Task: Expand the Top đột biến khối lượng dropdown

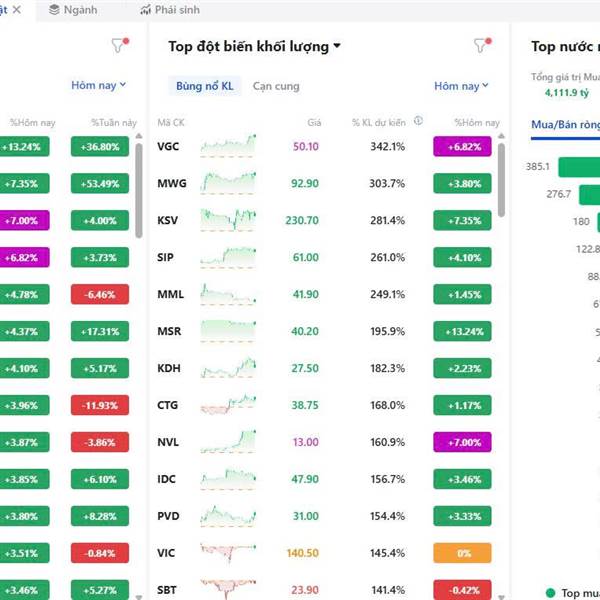Action: click(x=337, y=46)
